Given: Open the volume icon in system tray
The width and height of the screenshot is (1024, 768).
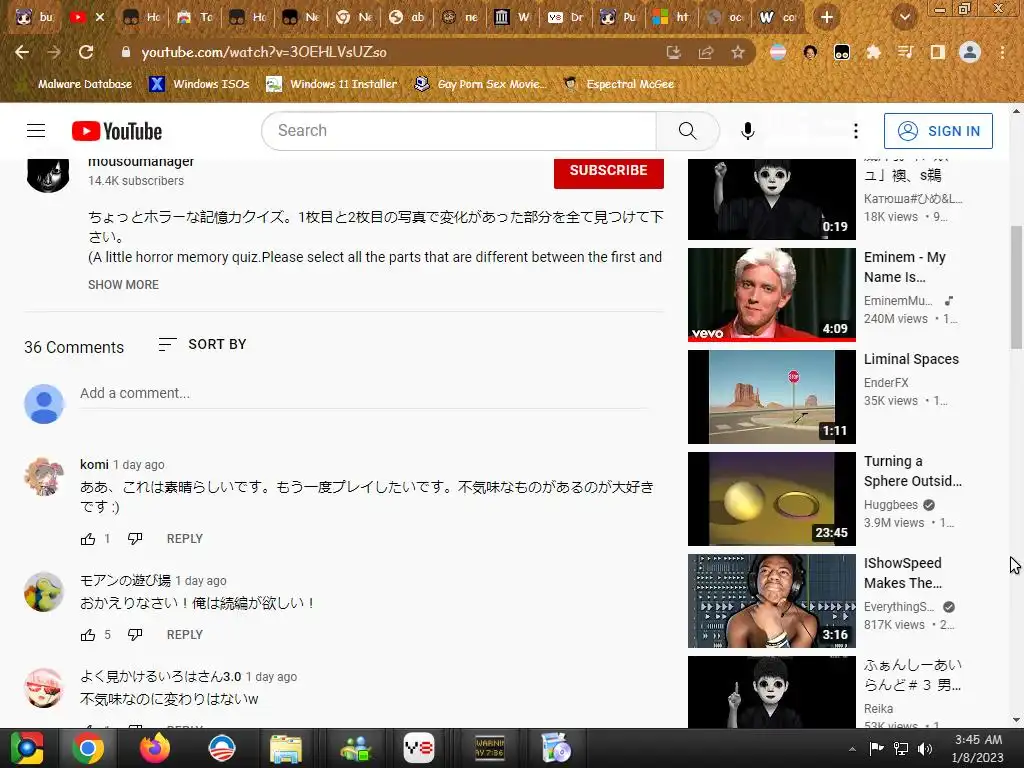Looking at the screenshot, I should pos(925,749).
